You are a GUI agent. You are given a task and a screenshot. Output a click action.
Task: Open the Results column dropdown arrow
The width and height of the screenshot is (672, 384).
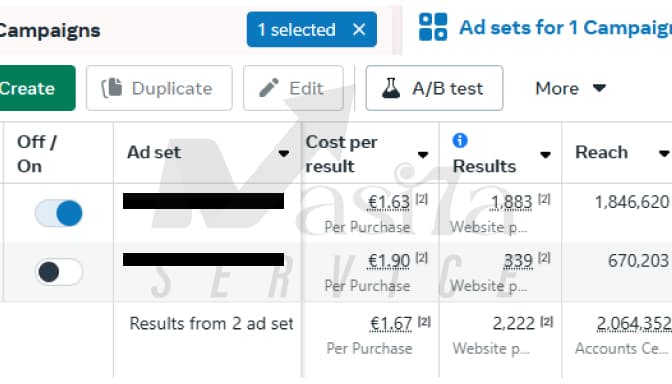coord(545,155)
